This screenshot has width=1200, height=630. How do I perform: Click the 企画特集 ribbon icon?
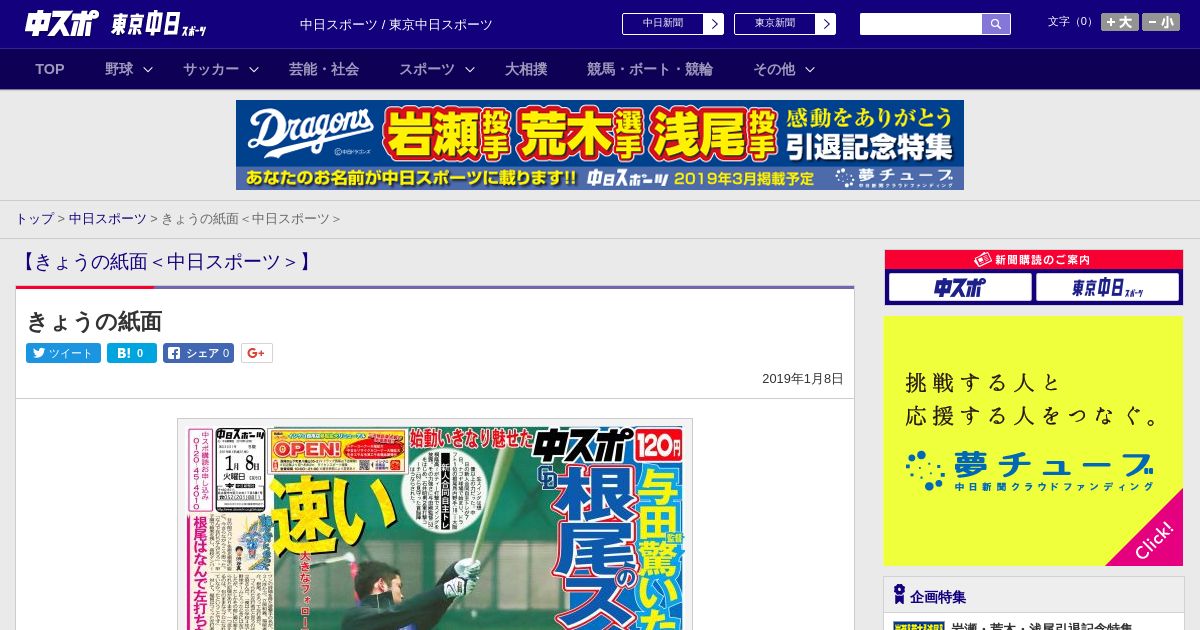[899, 595]
